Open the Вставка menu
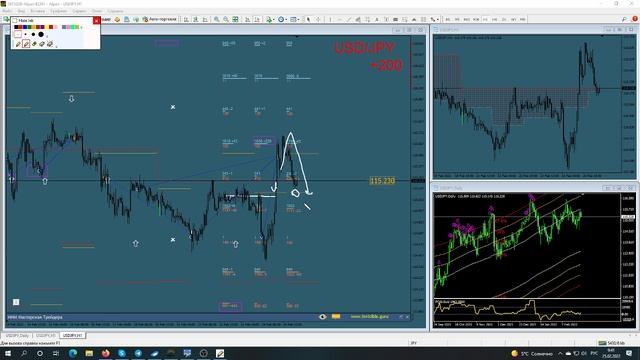 coord(38,11)
